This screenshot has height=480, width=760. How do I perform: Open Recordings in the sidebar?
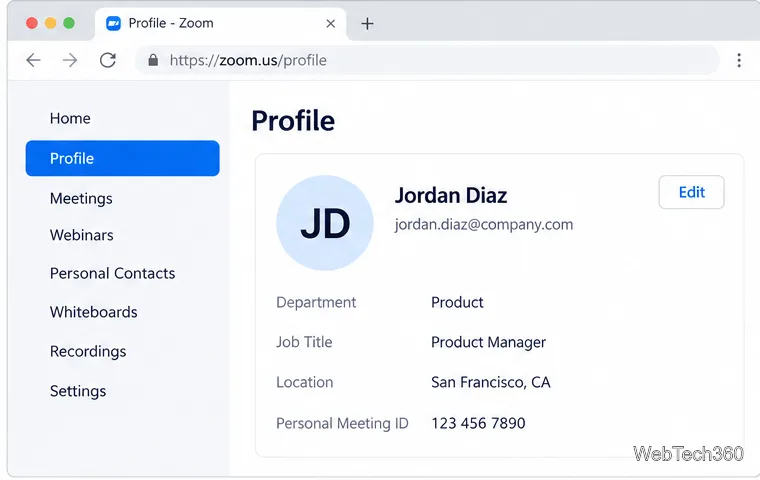pyautogui.click(x=88, y=351)
